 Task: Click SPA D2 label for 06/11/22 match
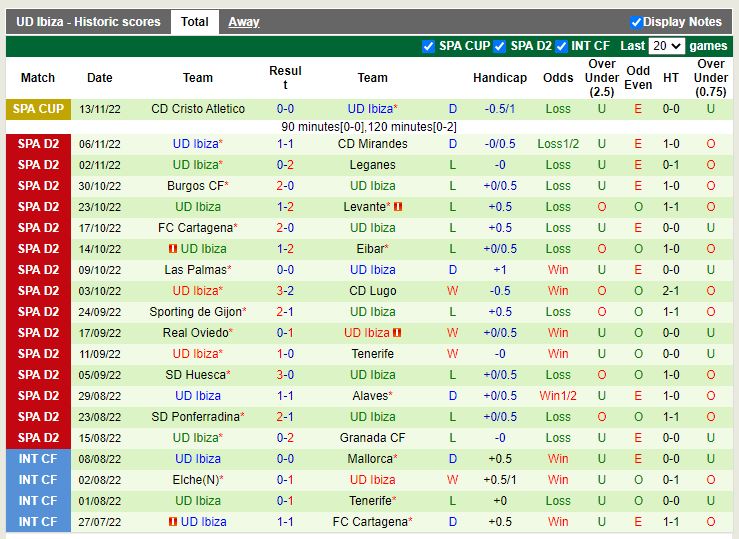click(x=38, y=144)
